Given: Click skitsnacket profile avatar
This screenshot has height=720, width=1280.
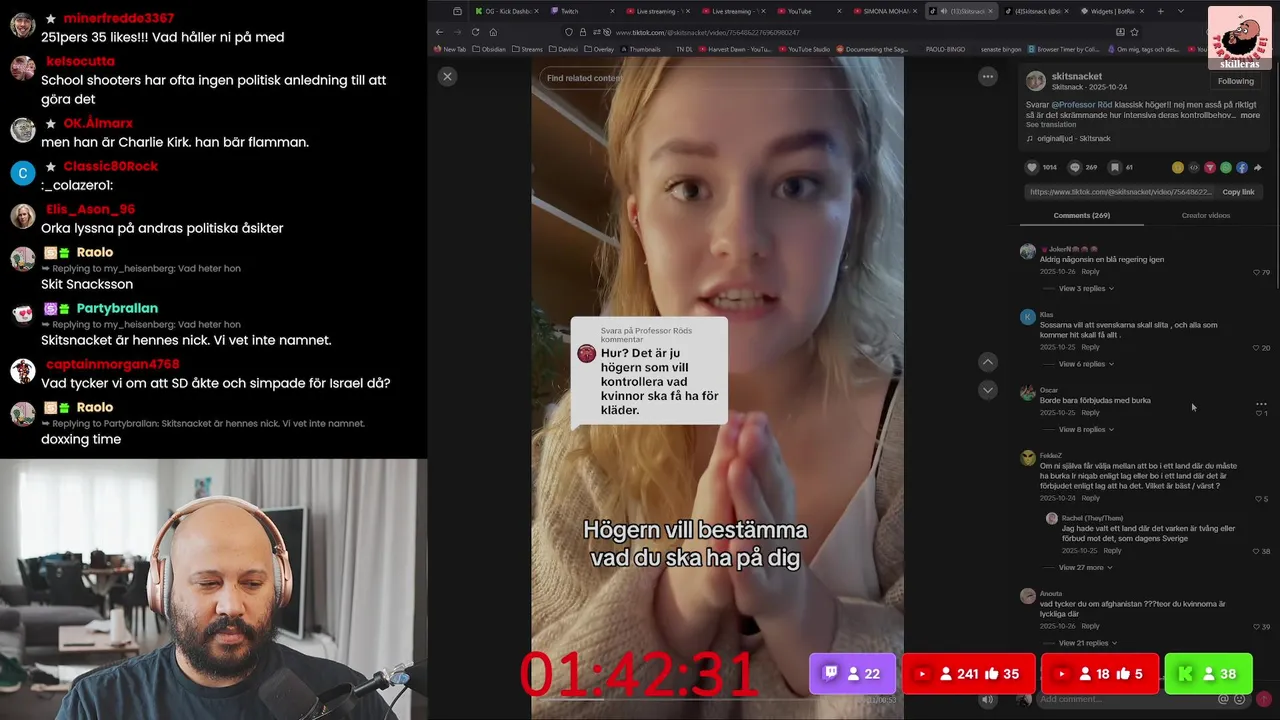Looking at the screenshot, I should [1036, 81].
